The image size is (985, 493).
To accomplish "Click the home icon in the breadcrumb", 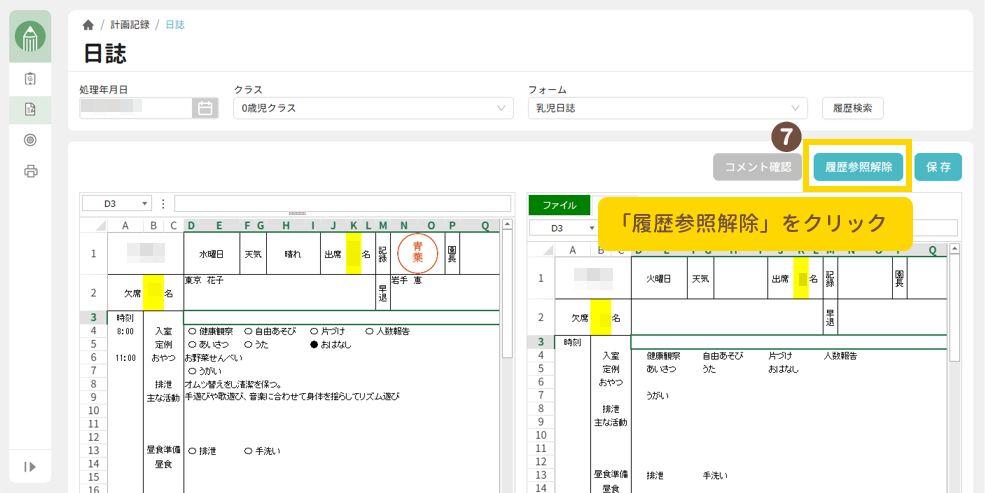I will click(x=88, y=24).
